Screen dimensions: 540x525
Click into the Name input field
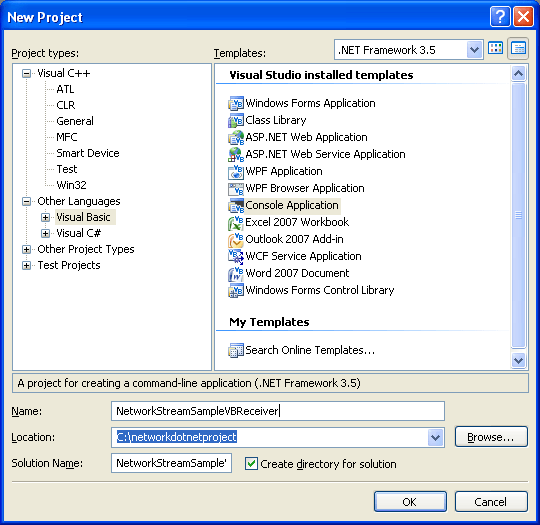coord(278,411)
